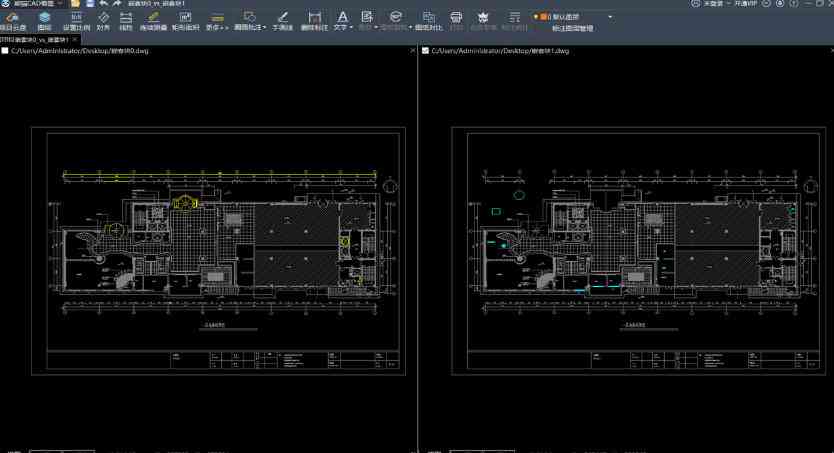The width and height of the screenshot is (834, 453).
Task: Select the freehand line (手画线) tool
Action: 282,21
